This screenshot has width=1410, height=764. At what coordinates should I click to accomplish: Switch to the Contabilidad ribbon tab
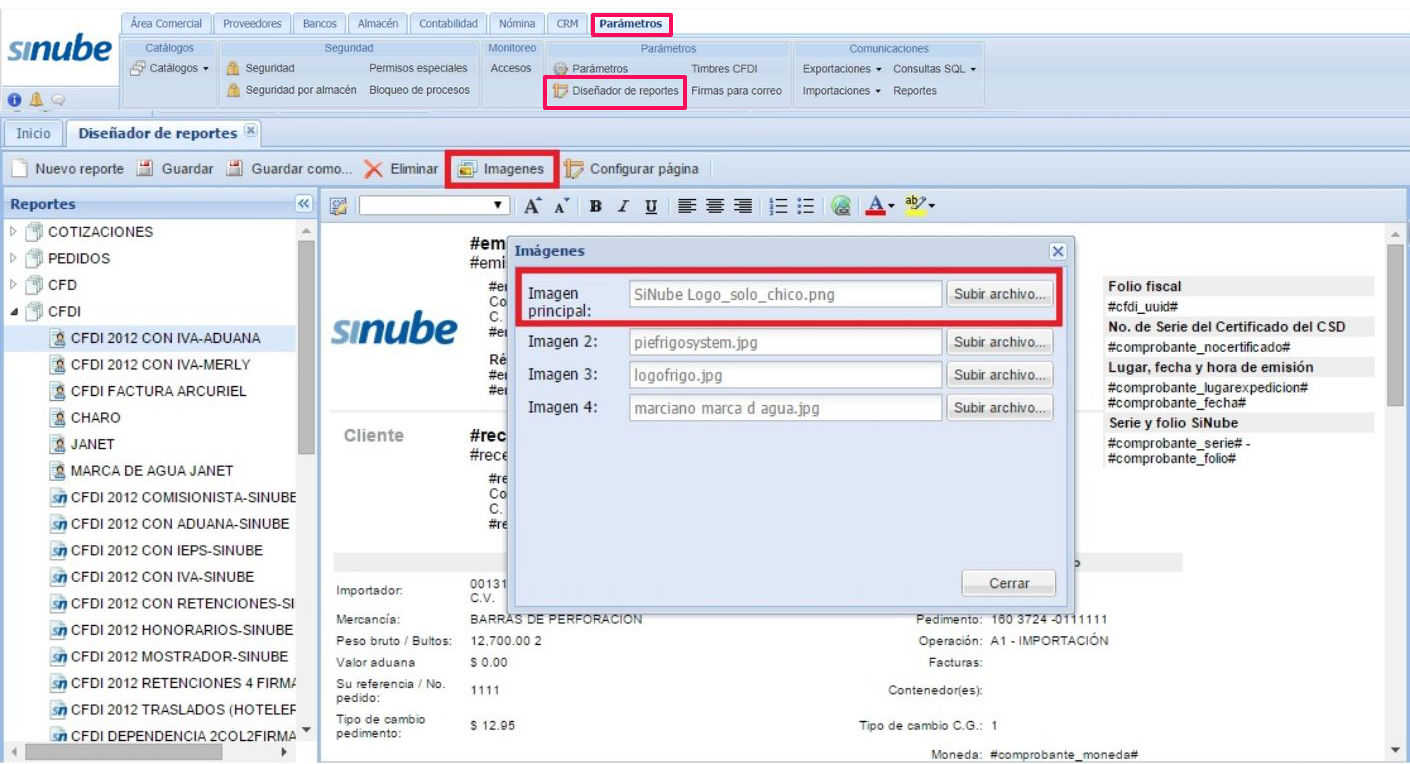pyautogui.click(x=448, y=23)
